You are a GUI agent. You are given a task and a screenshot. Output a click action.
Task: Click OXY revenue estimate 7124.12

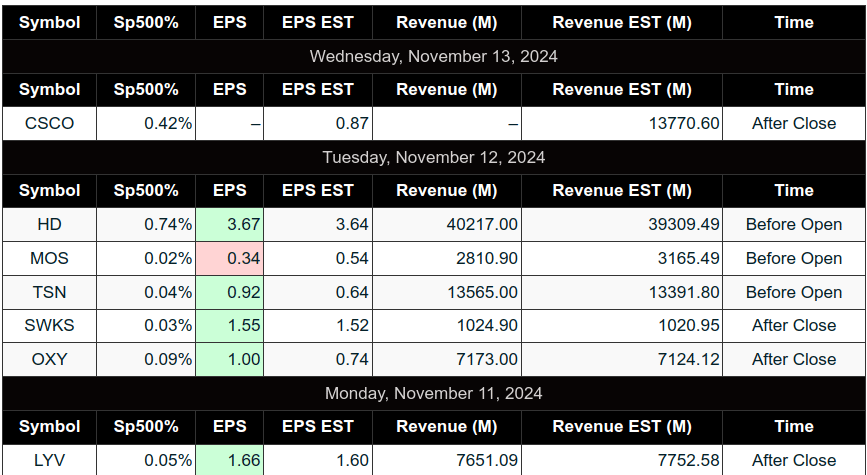coord(689,359)
